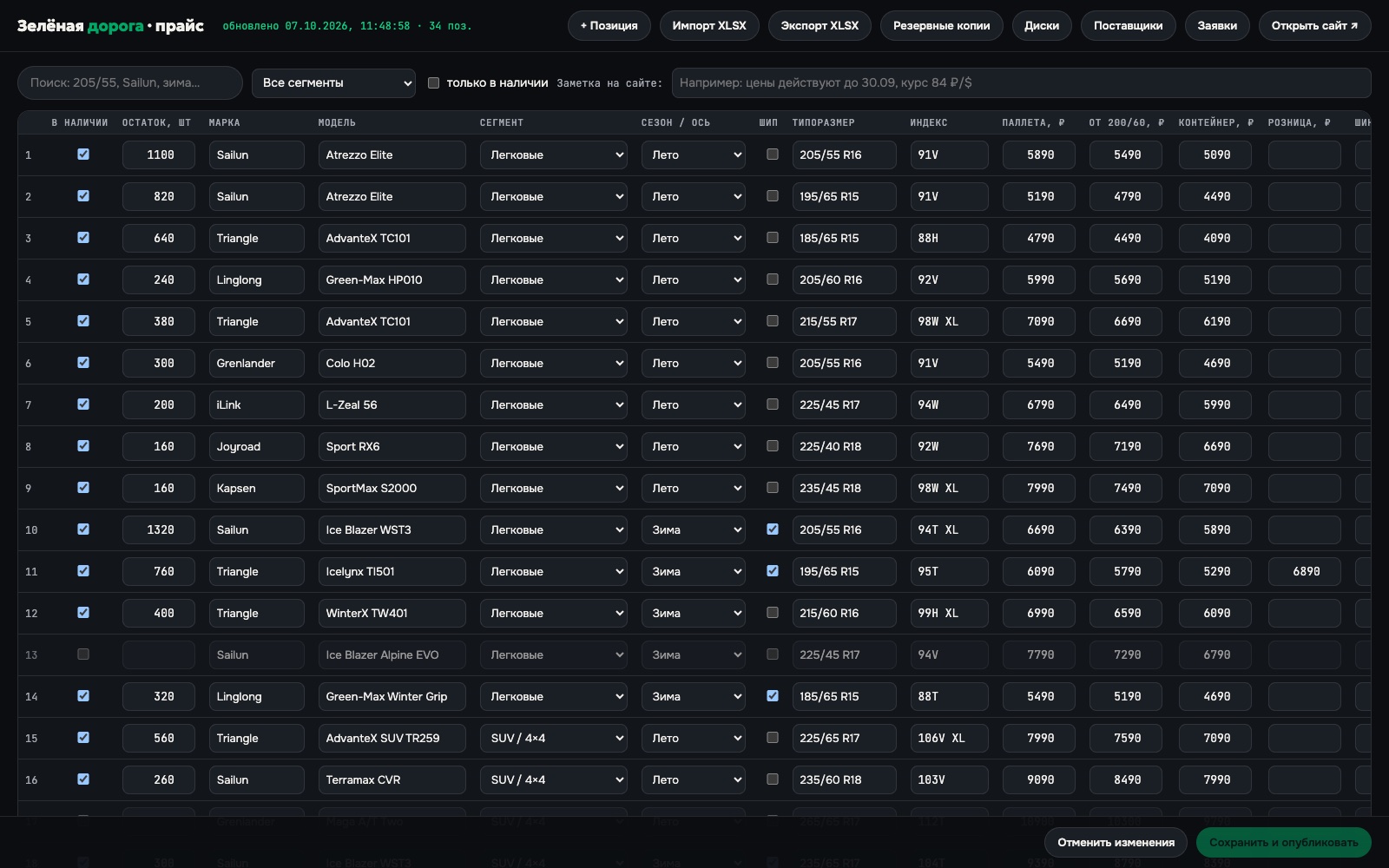
Task: Uncheck in-stock box for row 1 Sailun
Action: 83,154
